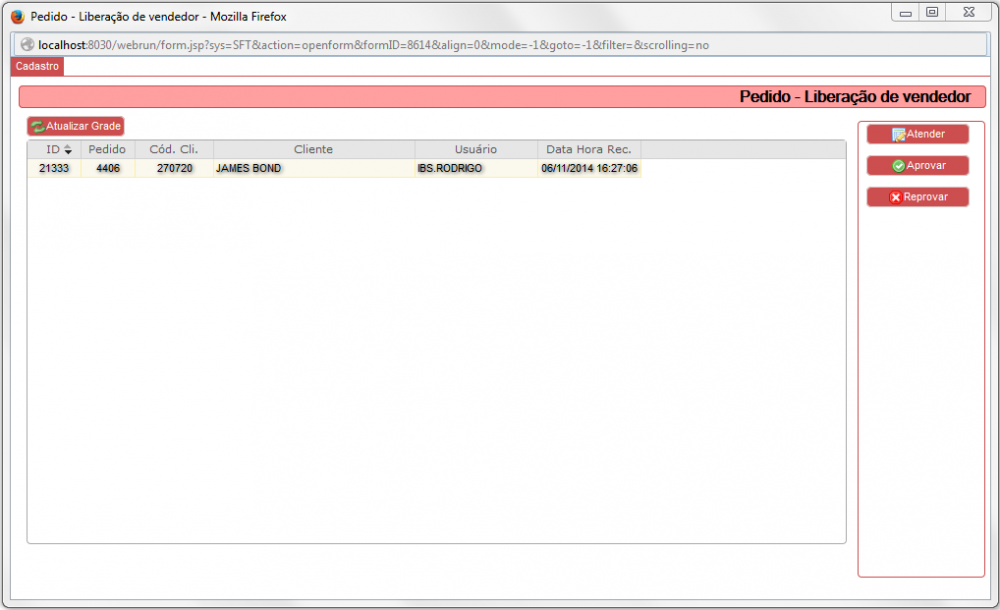Click the Atender button
The image size is (1000, 610).
click(x=917, y=134)
